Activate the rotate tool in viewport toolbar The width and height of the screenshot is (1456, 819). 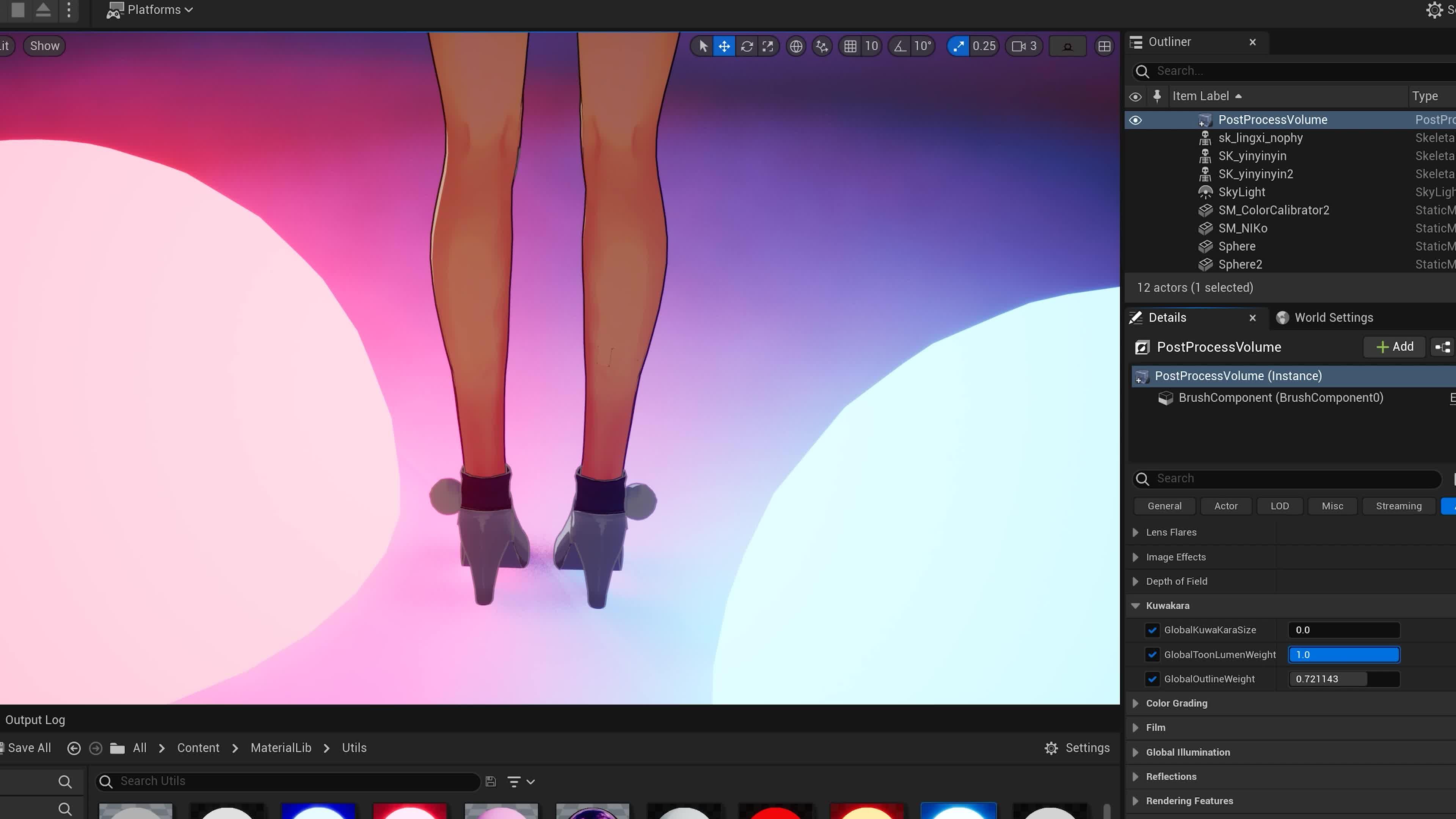point(747,46)
